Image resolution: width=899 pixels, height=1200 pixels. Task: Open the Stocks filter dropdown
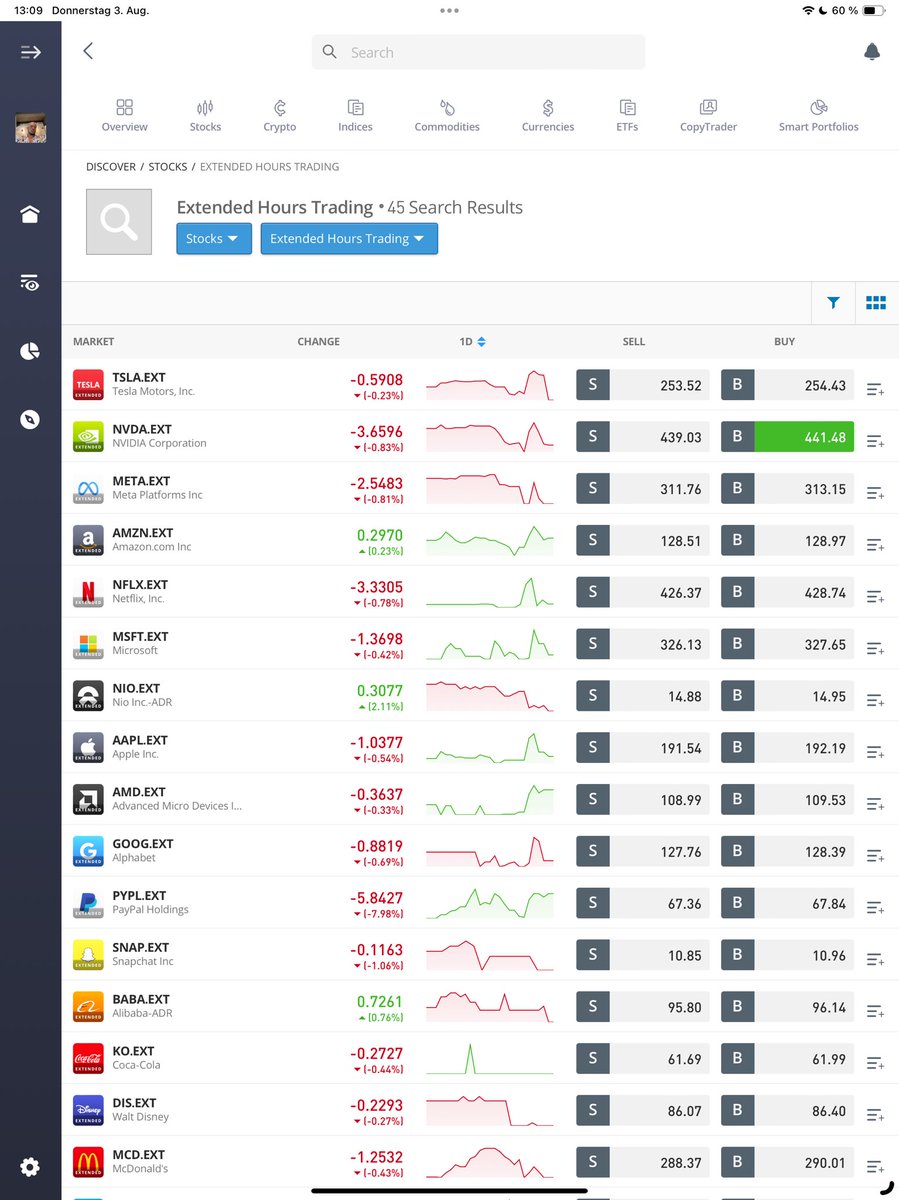(214, 239)
